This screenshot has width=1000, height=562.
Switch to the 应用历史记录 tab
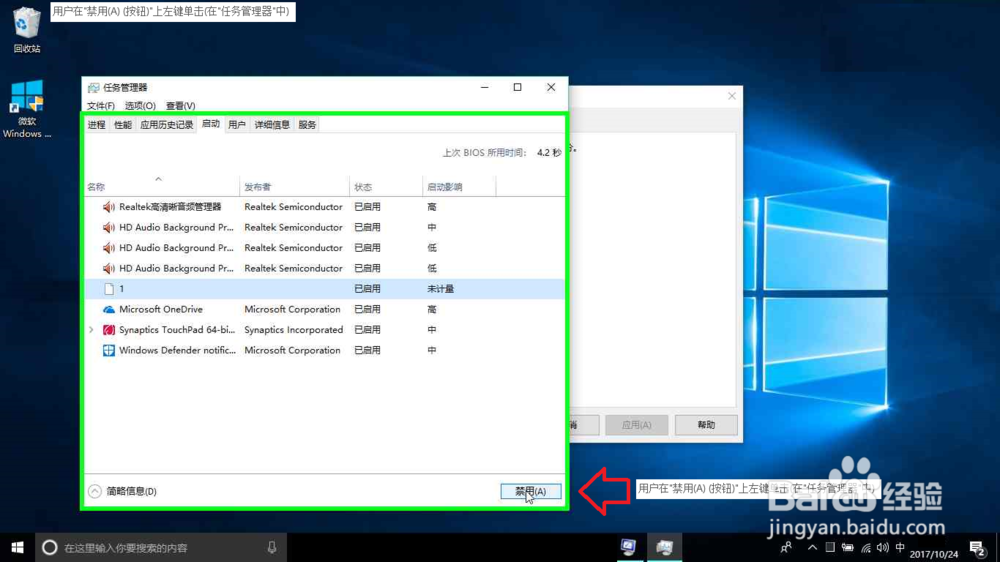166,125
